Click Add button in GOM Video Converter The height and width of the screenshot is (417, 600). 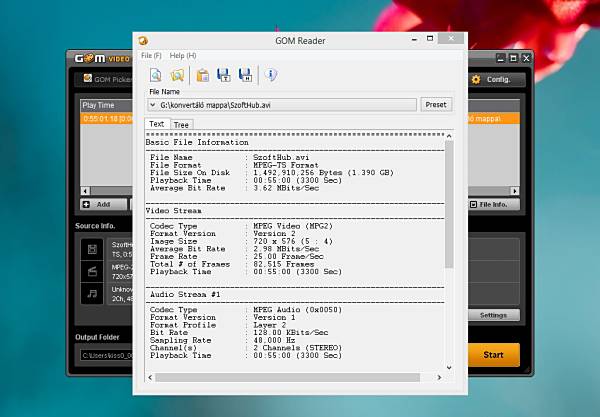(103, 205)
